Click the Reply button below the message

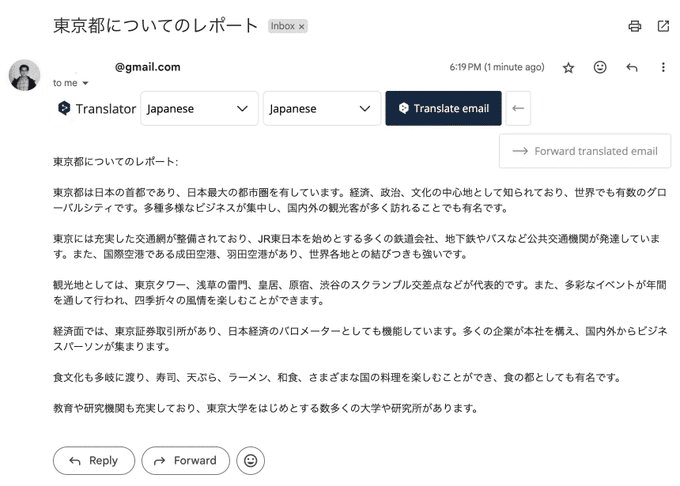93,460
